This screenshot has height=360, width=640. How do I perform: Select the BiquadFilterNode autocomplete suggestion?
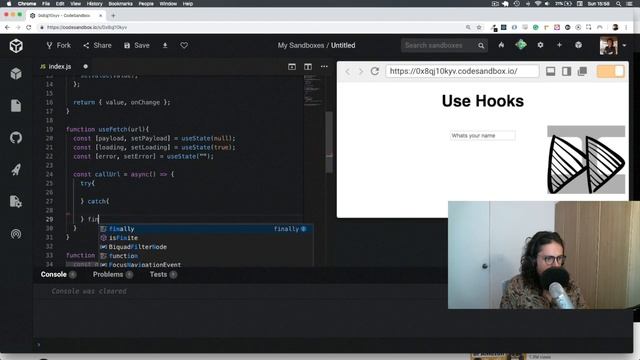coord(206,247)
